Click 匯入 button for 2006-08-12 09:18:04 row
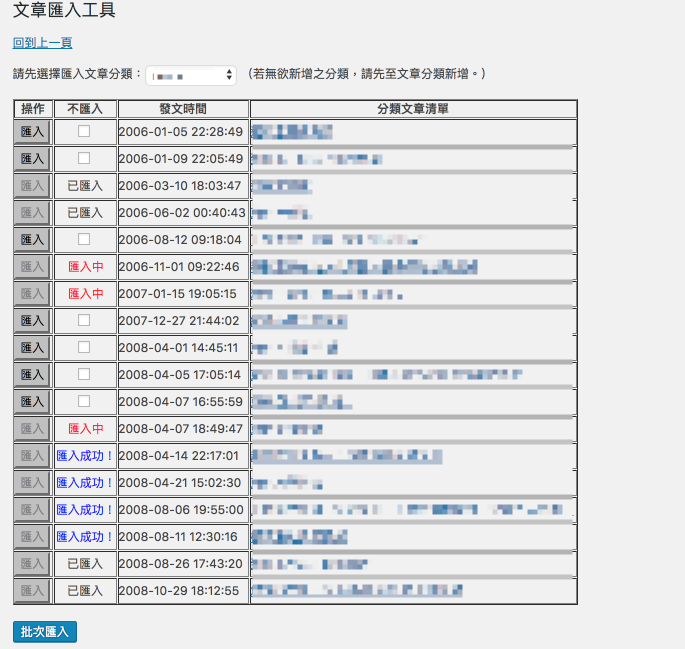This screenshot has height=649, width=685. [x=32, y=240]
